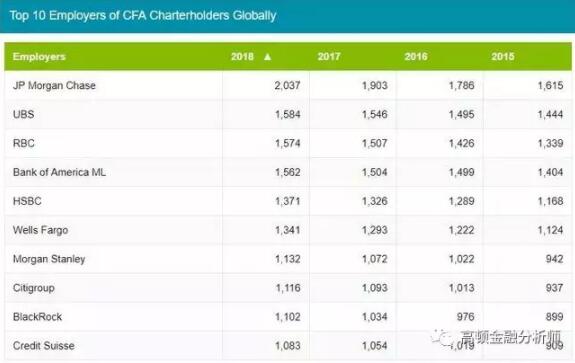575x363 pixels.
Task: Select the Credit Suisse employer name
Action: pyautogui.click(x=44, y=346)
